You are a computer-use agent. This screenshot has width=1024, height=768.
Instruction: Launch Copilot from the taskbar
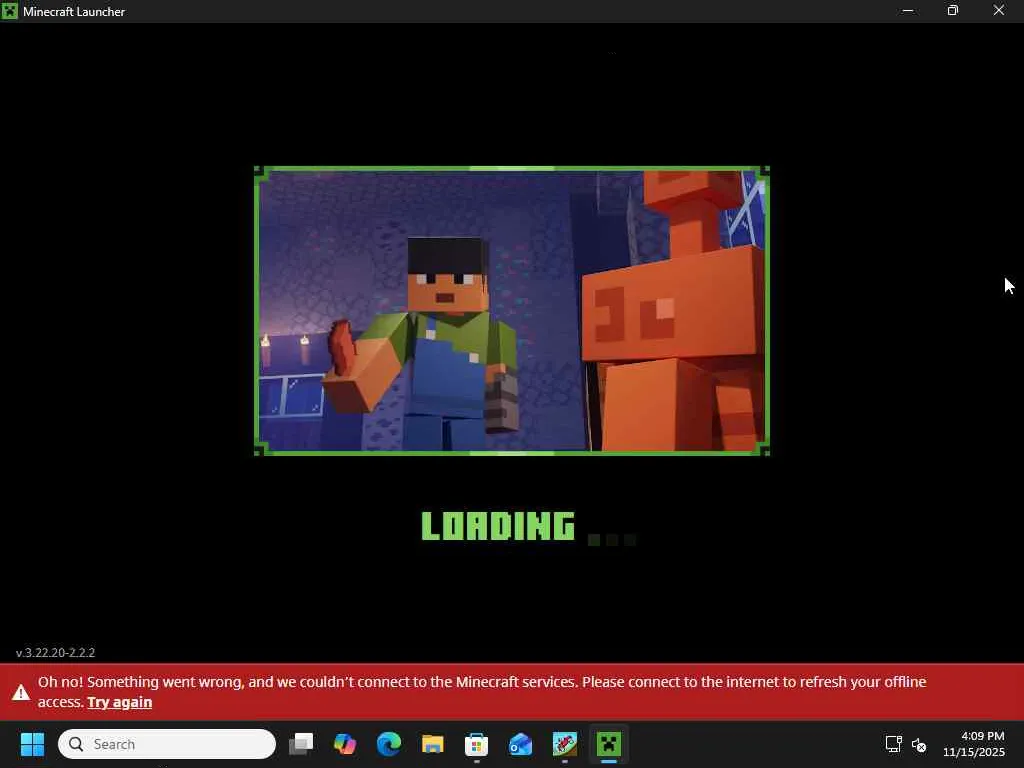tap(345, 744)
